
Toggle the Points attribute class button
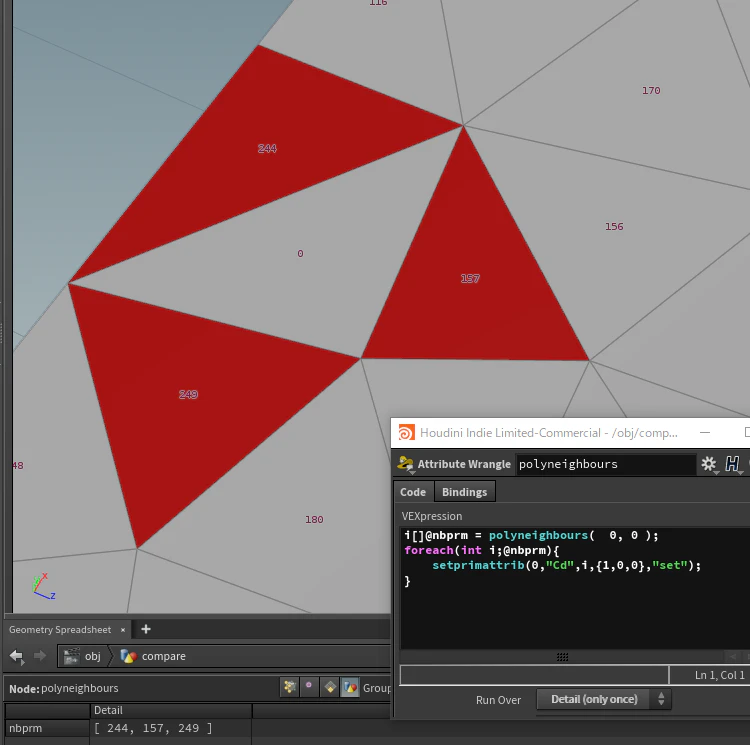289,688
